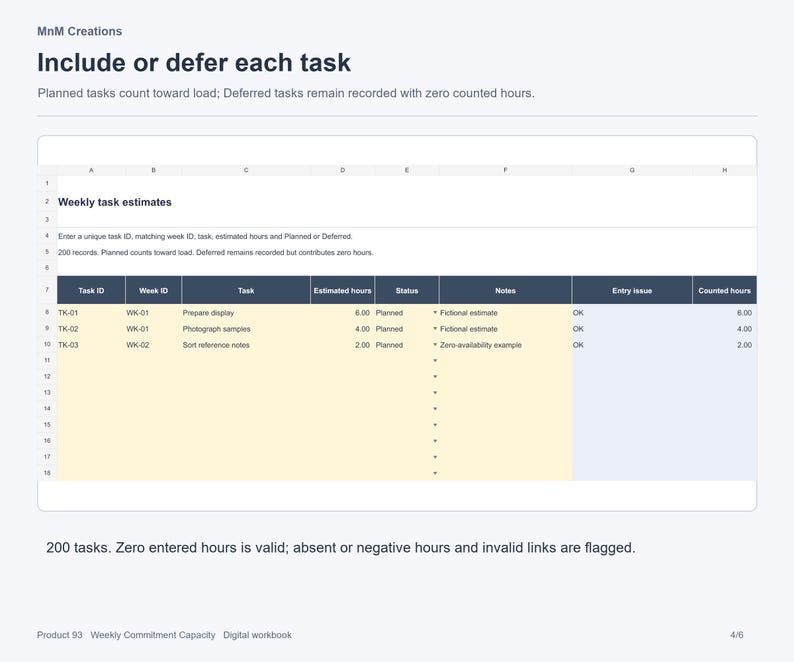The width and height of the screenshot is (794, 662).
Task: Select WK-01 cell in TK-01 row
Action: click(x=153, y=313)
